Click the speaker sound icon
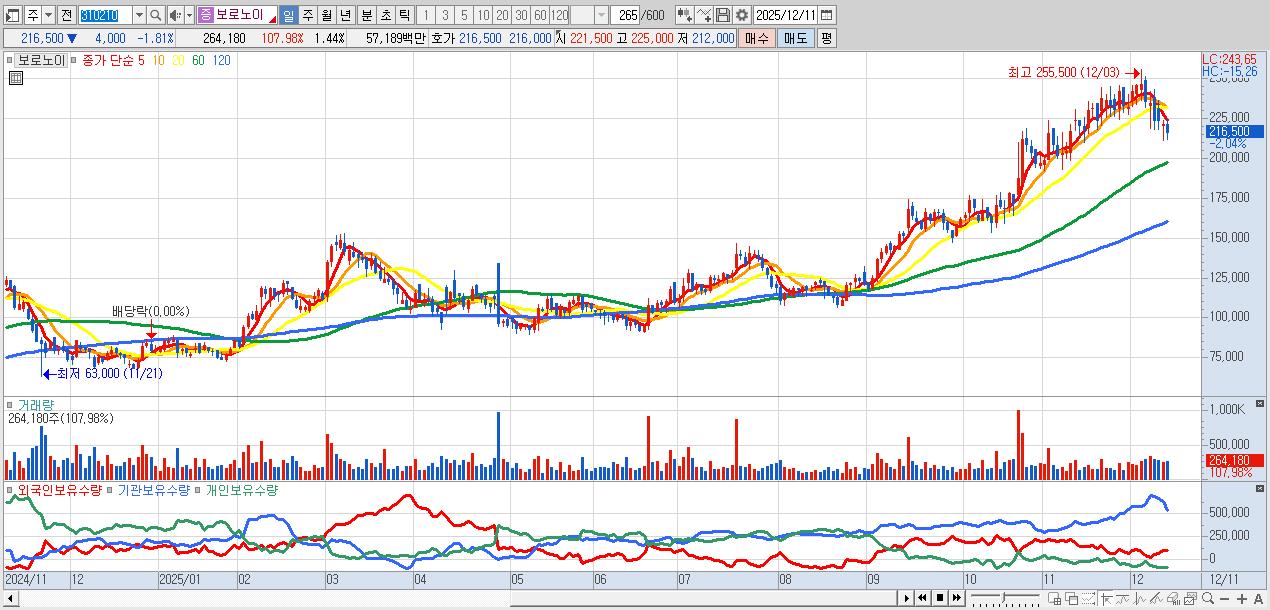The width and height of the screenshot is (1270, 610). 175,15
